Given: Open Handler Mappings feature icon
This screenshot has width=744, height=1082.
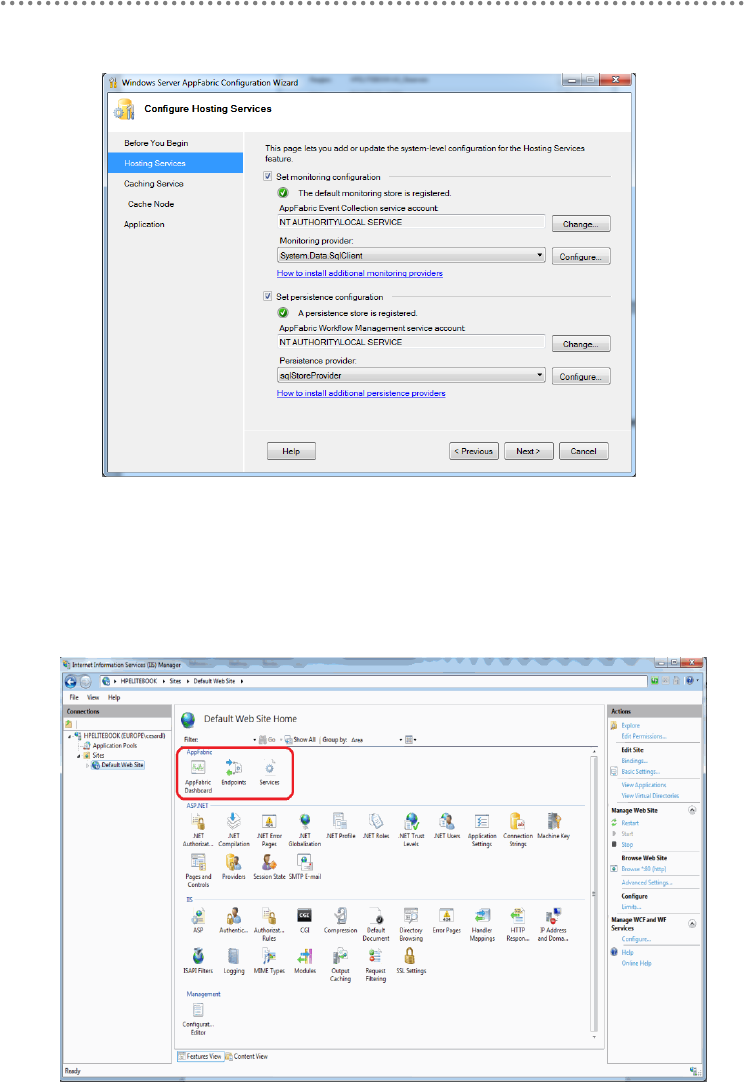Looking at the screenshot, I should [482, 924].
